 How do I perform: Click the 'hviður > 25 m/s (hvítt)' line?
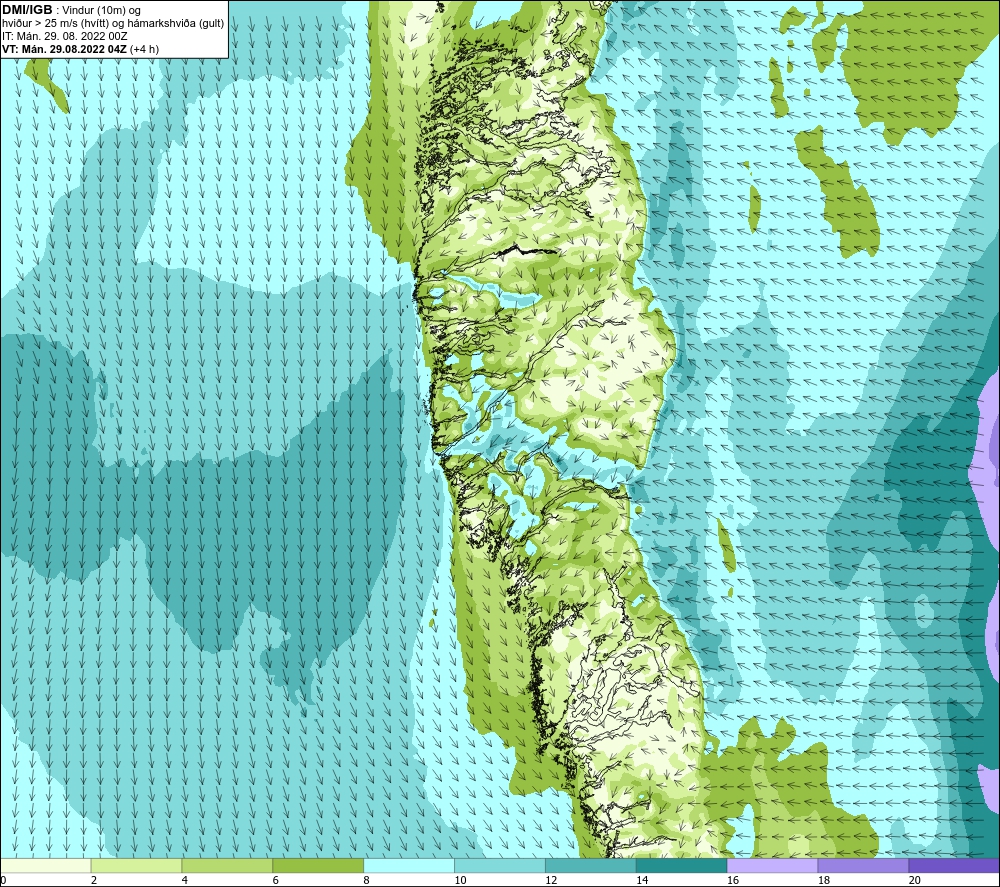(55, 23)
